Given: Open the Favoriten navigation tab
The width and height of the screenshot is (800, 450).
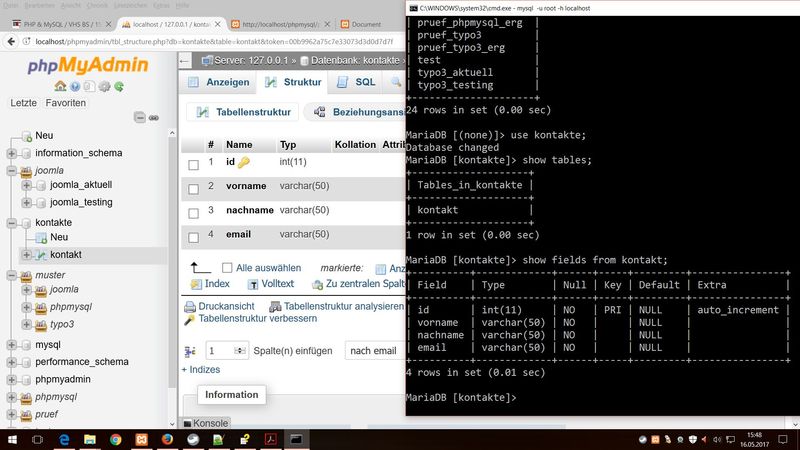Looking at the screenshot, I should click(65, 103).
